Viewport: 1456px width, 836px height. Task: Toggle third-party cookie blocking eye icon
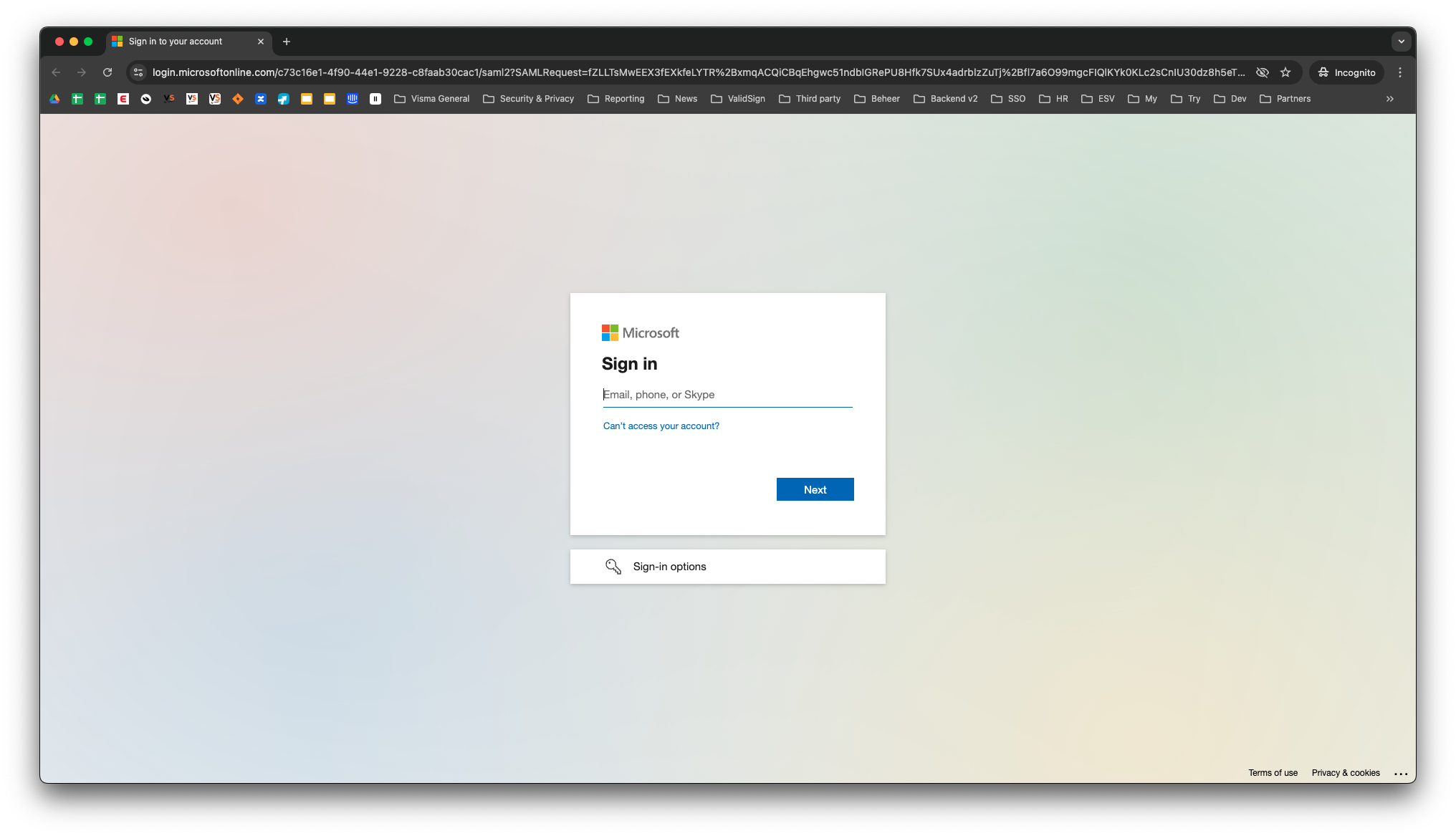1263,72
